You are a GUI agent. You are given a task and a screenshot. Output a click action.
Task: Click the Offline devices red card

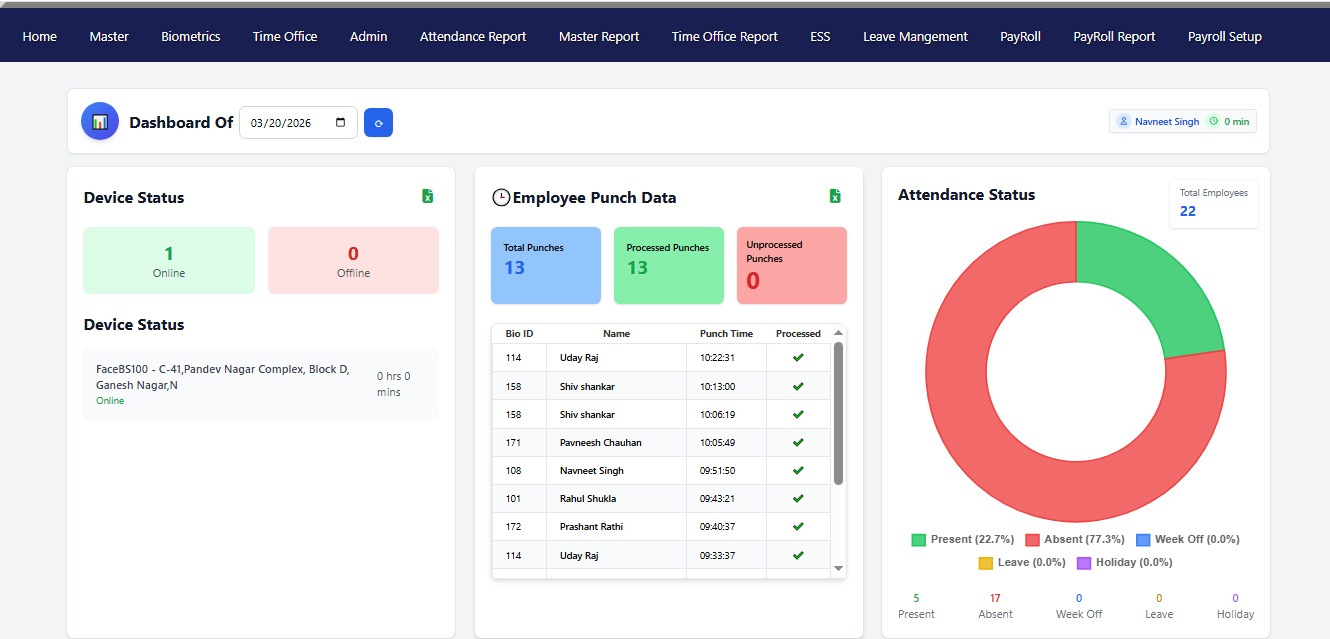353,260
